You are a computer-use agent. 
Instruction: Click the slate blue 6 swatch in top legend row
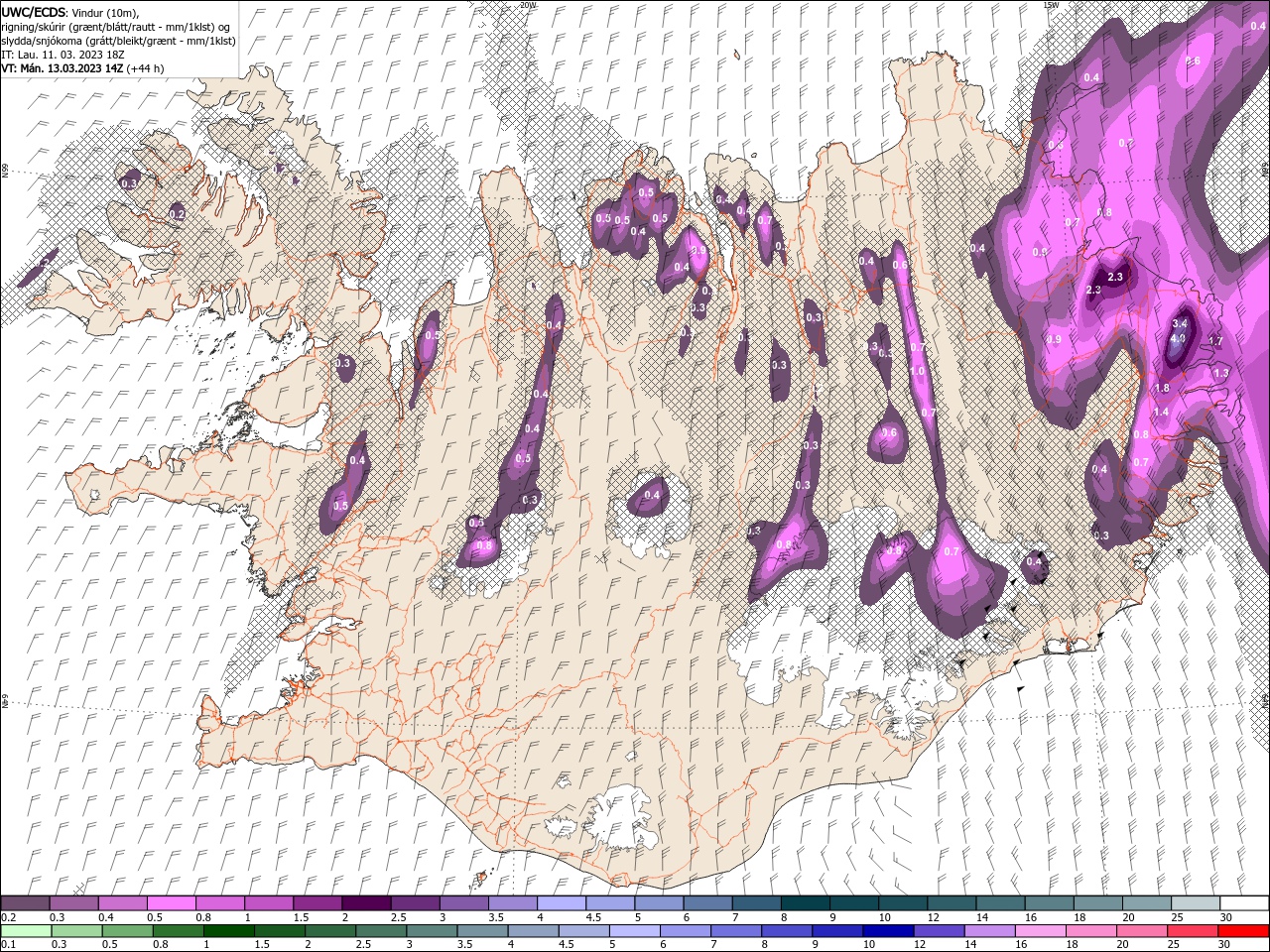[x=706, y=903]
